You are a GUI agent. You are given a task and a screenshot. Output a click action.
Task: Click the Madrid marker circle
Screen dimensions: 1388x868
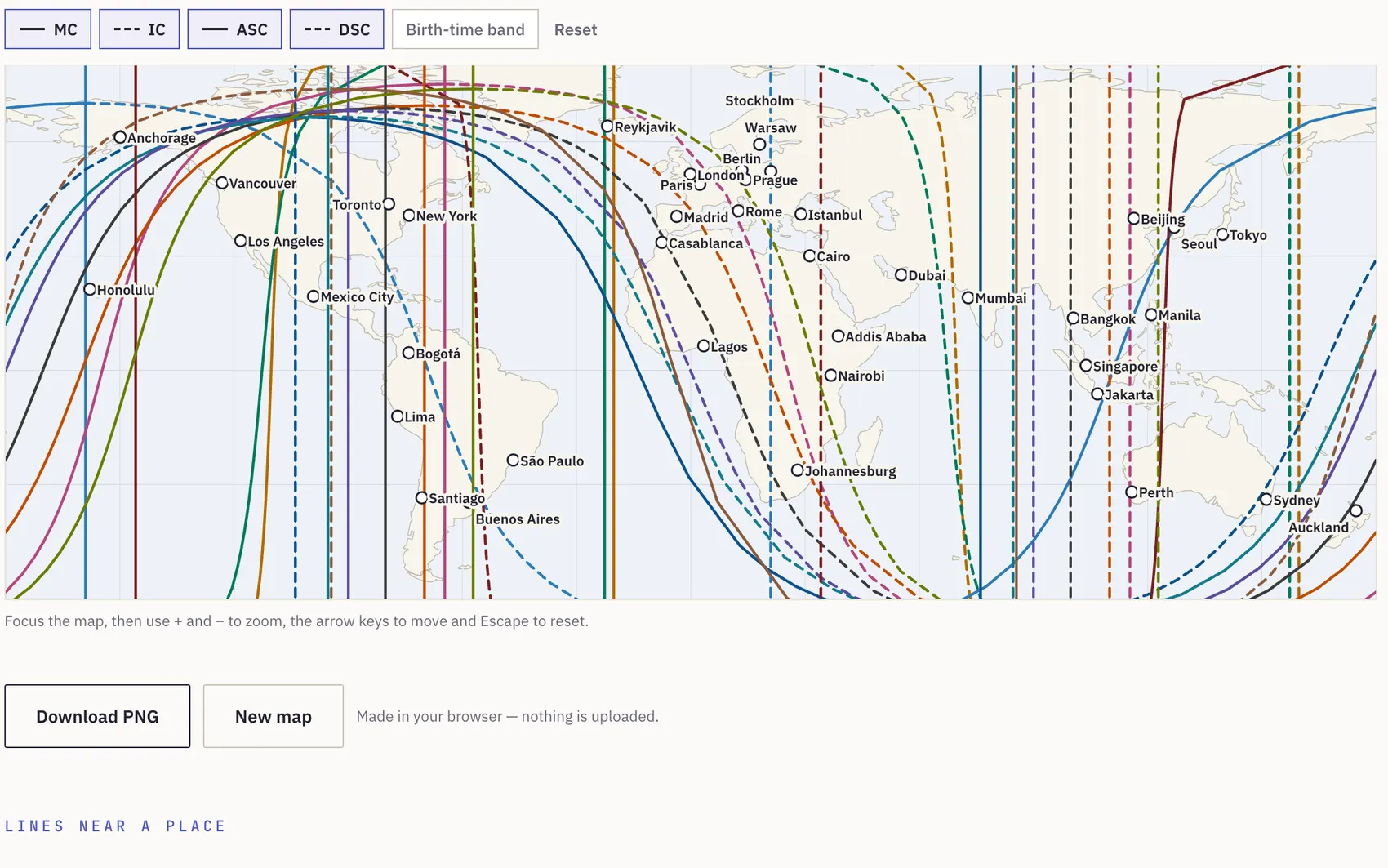[x=677, y=216]
